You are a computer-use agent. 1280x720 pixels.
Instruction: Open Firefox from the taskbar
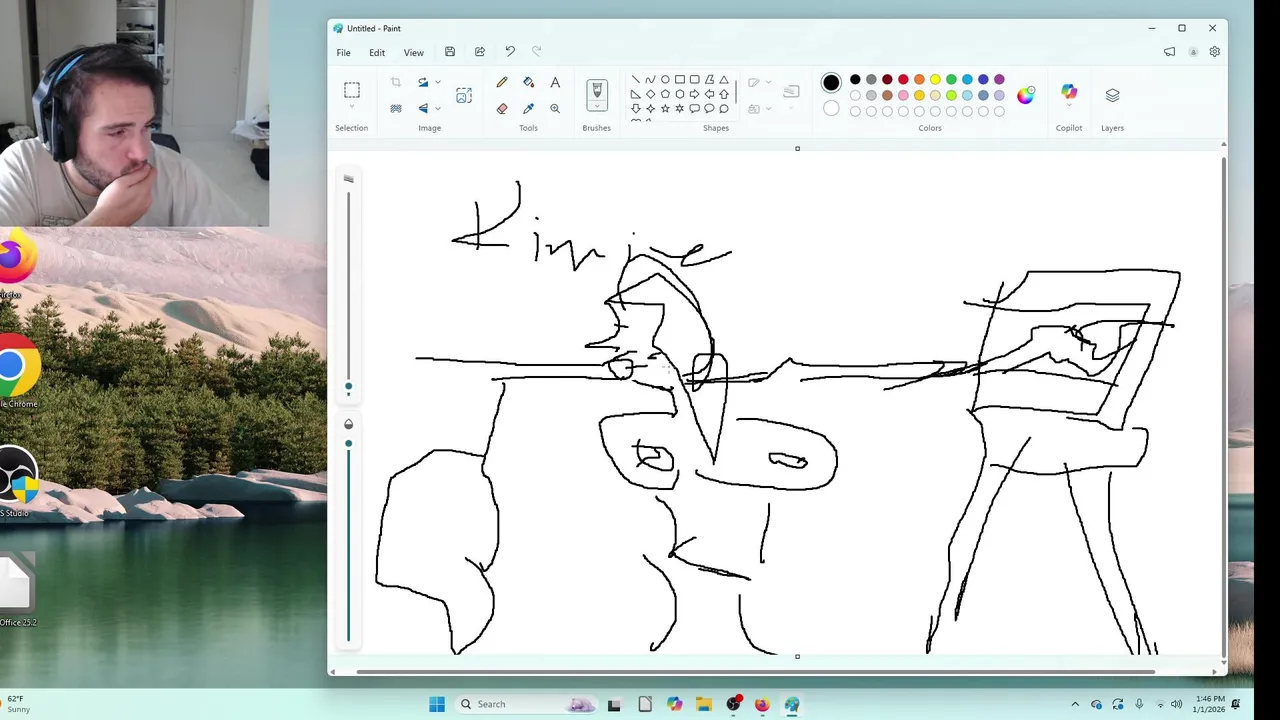pyautogui.click(x=762, y=704)
